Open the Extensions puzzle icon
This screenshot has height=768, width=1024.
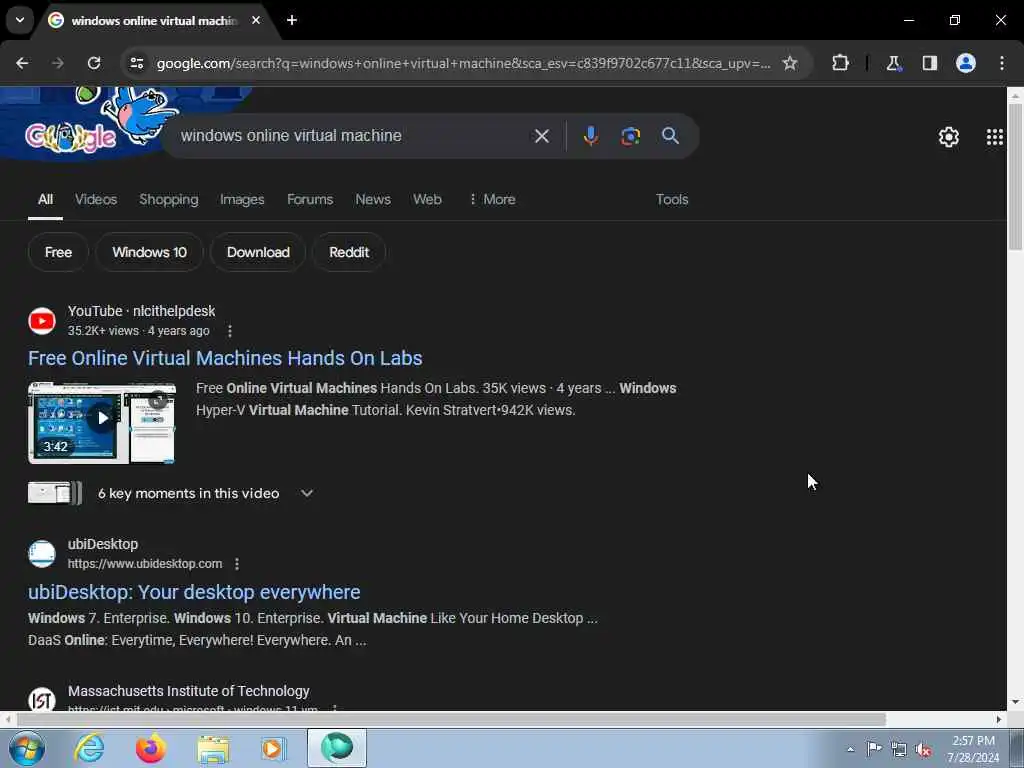(840, 63)
